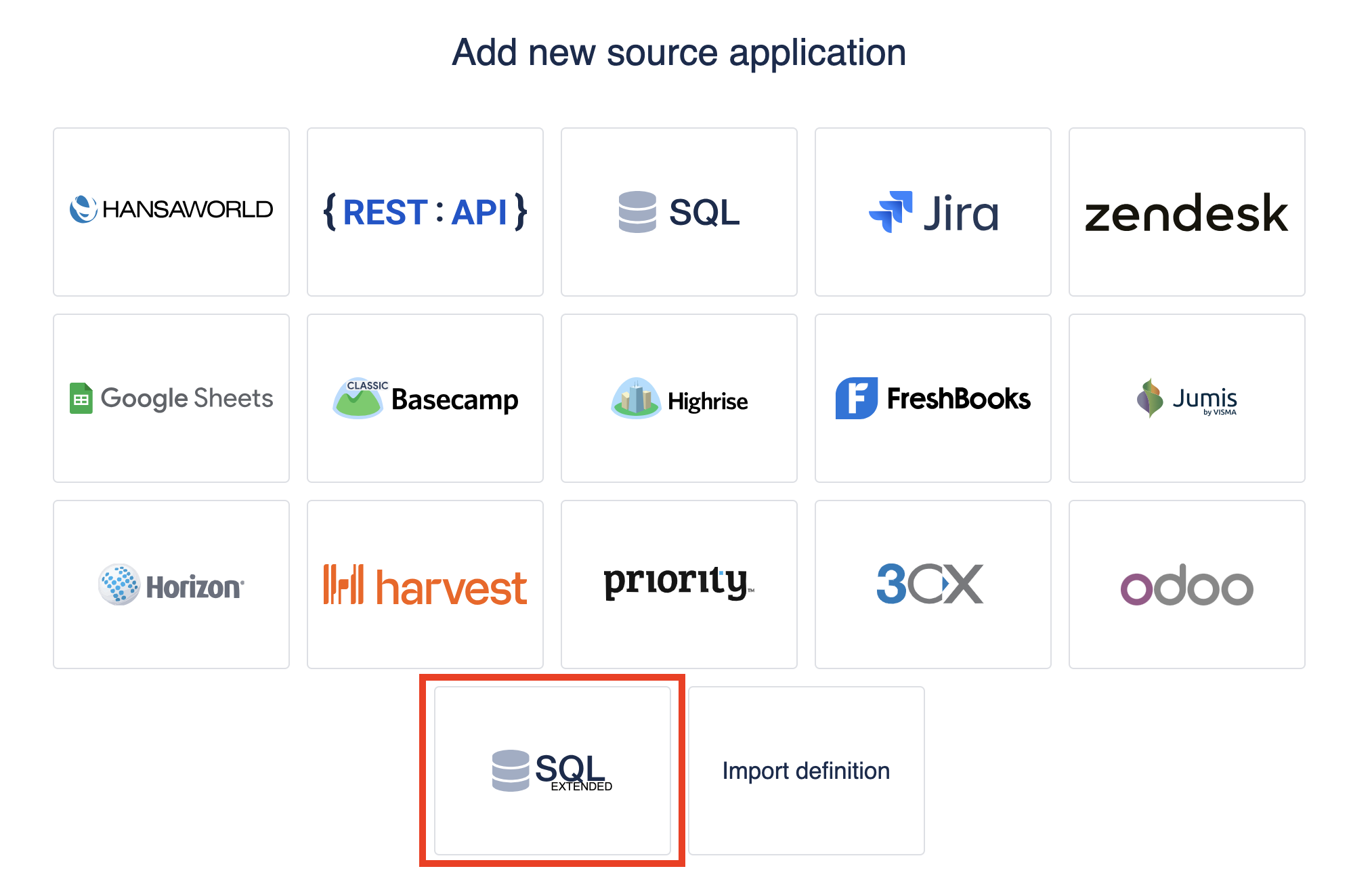
Task: Select FreshBooks as the source
Action: pyautogui.click(x=933, y=398)
